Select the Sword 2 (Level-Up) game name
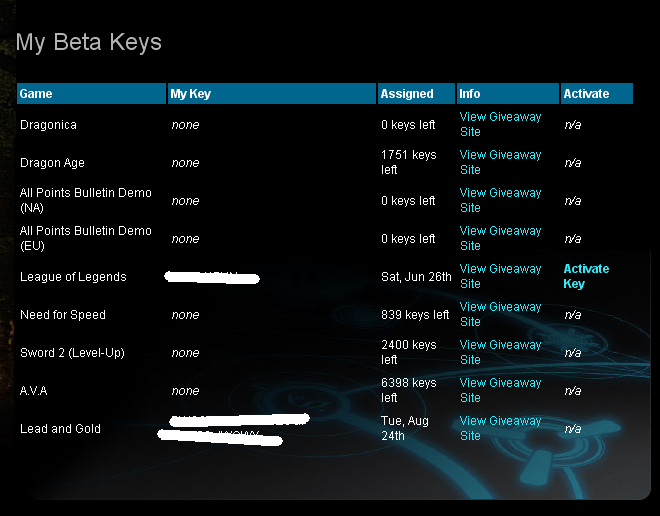This screenshot has height=516, width=660. click(x=72, y=353)
